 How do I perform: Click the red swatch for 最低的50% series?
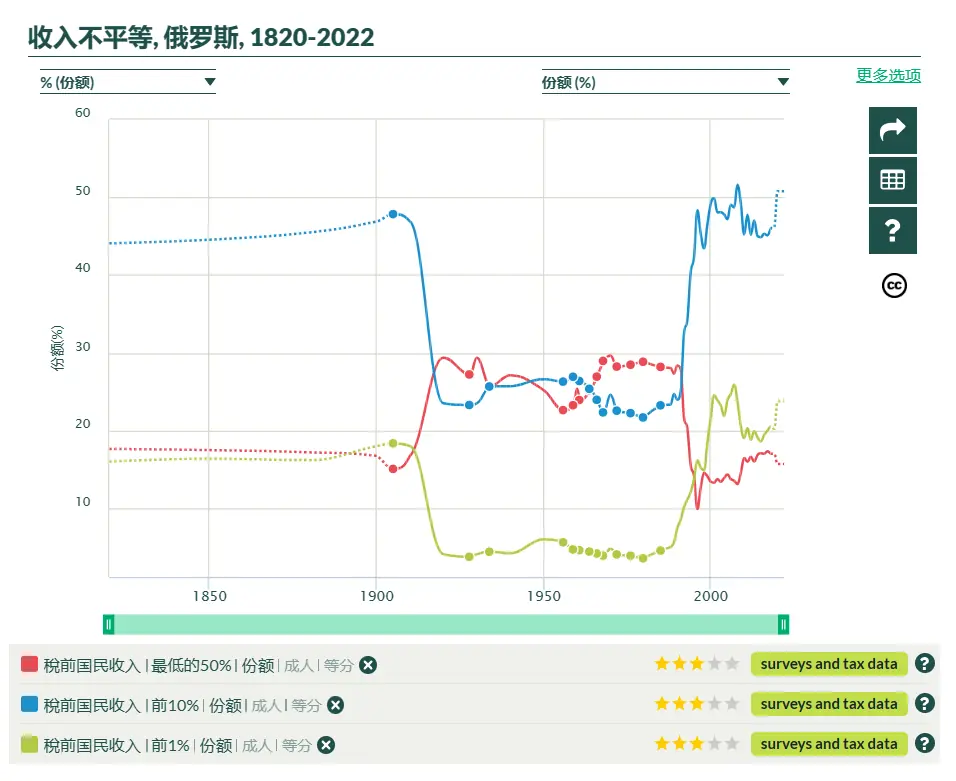point(29,664)
